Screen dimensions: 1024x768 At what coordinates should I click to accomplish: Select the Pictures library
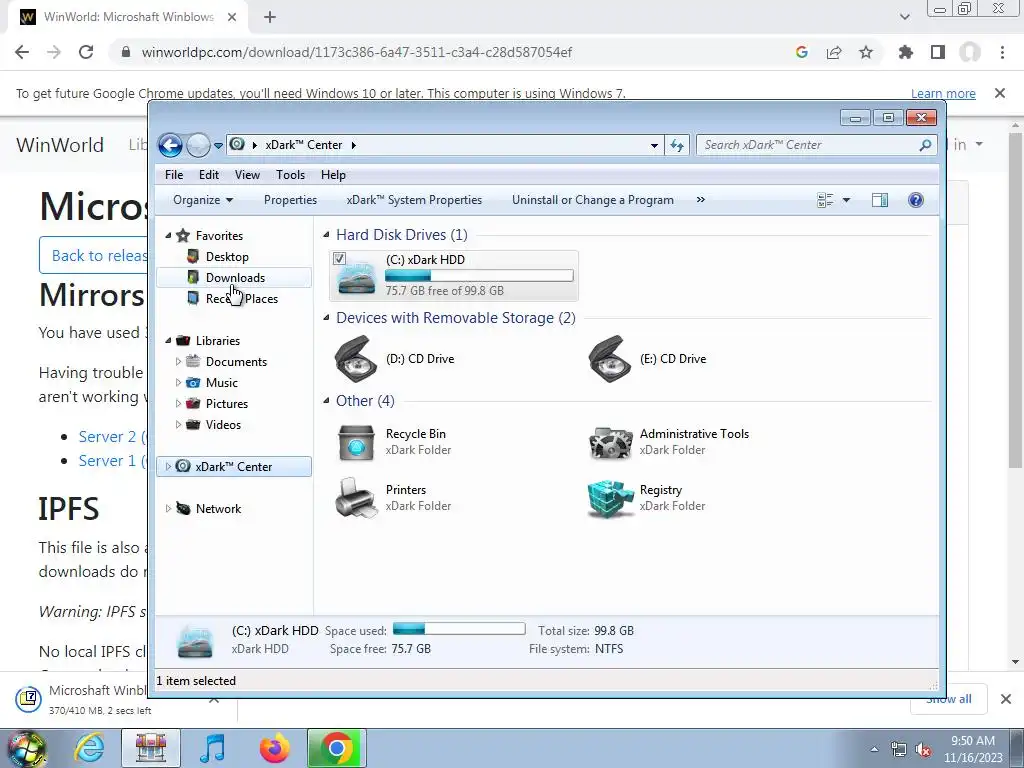point(227,404)
